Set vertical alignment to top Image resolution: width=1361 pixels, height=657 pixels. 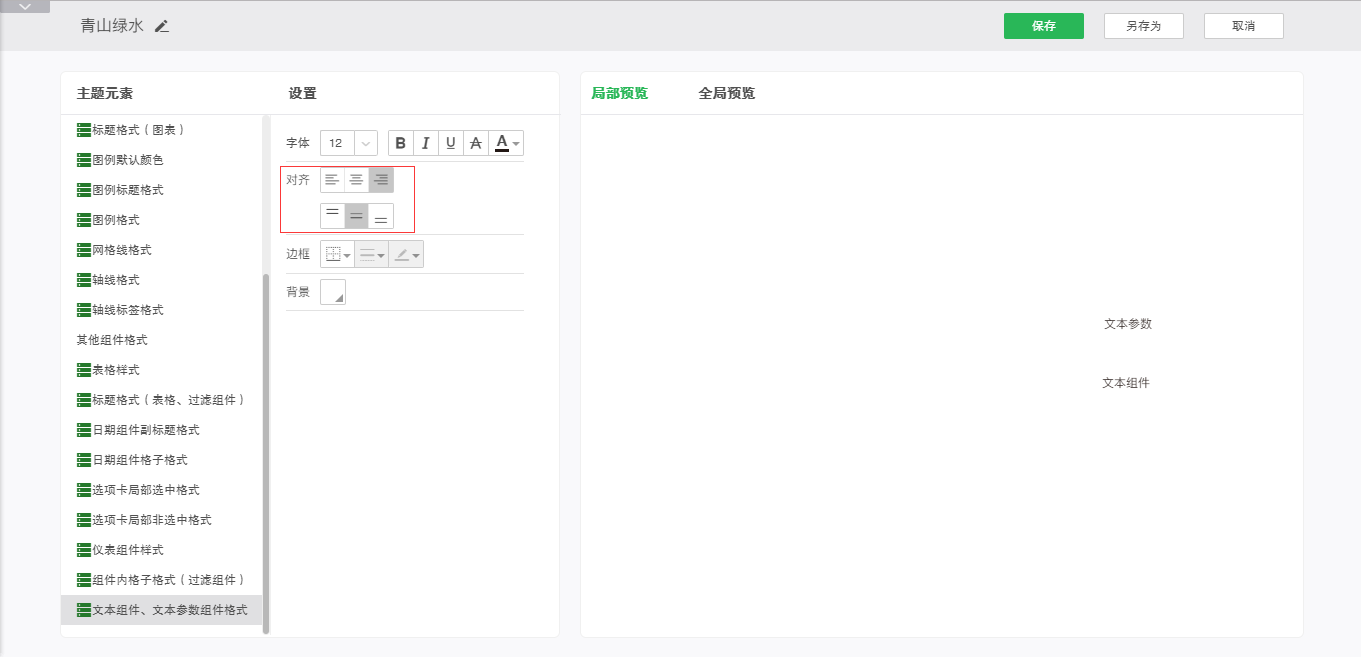coord(332,216)
